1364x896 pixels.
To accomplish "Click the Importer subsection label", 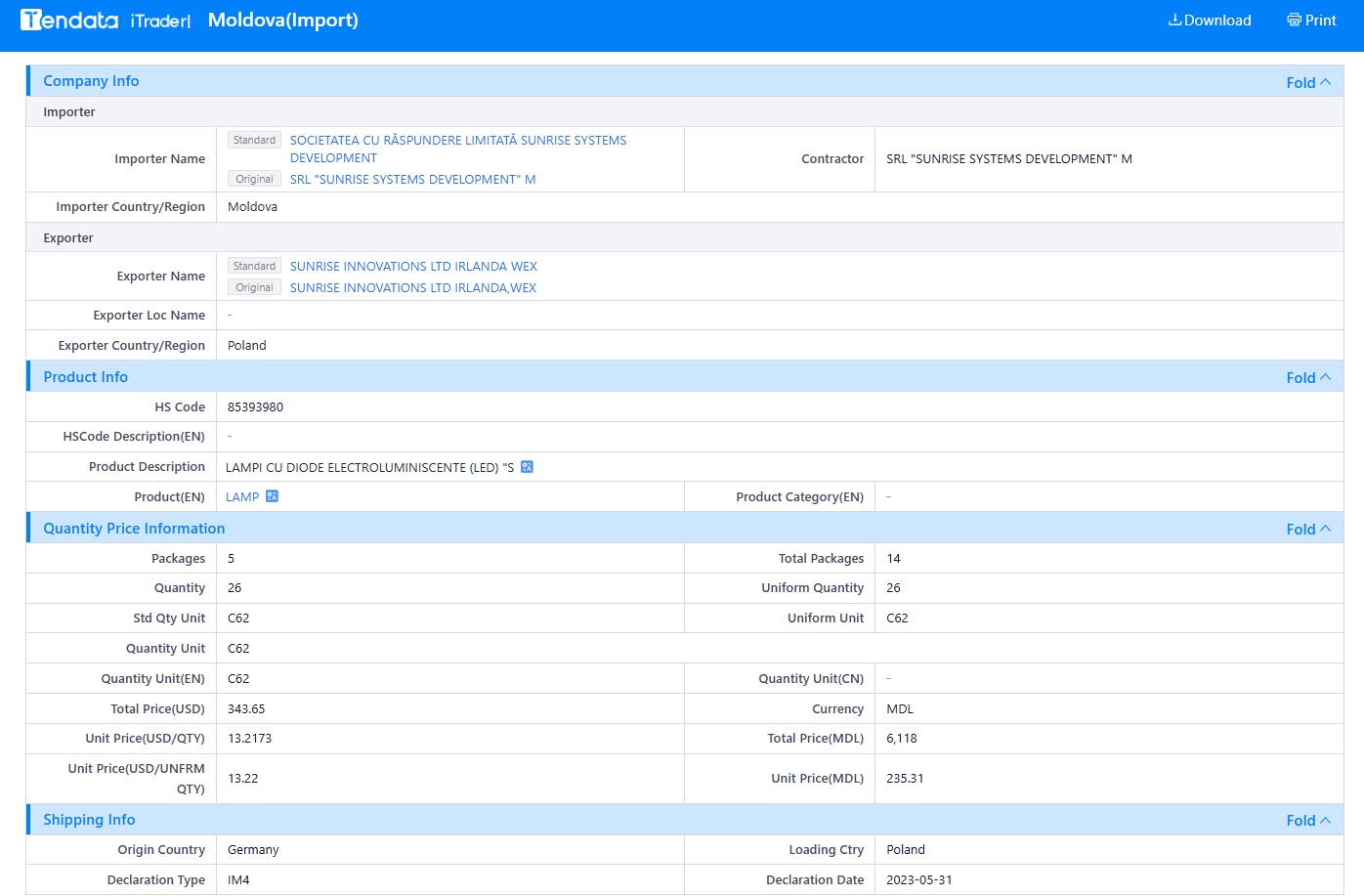I will pos(69,112).
